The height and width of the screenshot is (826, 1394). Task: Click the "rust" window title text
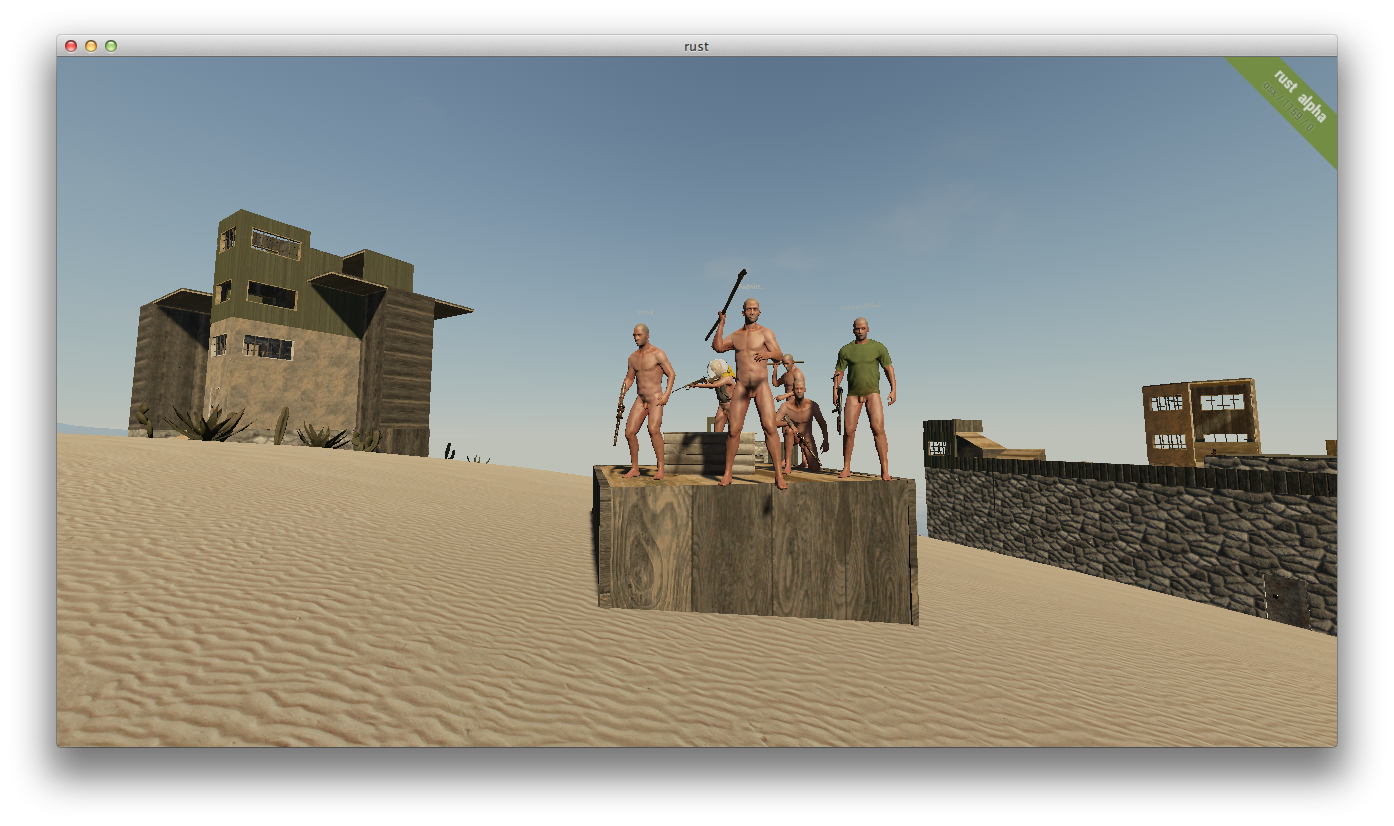coord(697,46)
